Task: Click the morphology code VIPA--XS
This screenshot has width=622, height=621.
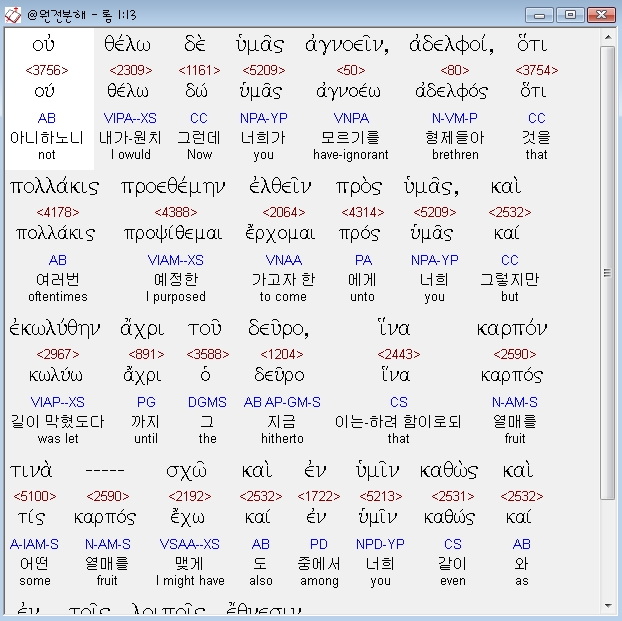Action: click(x=130, y=118)
